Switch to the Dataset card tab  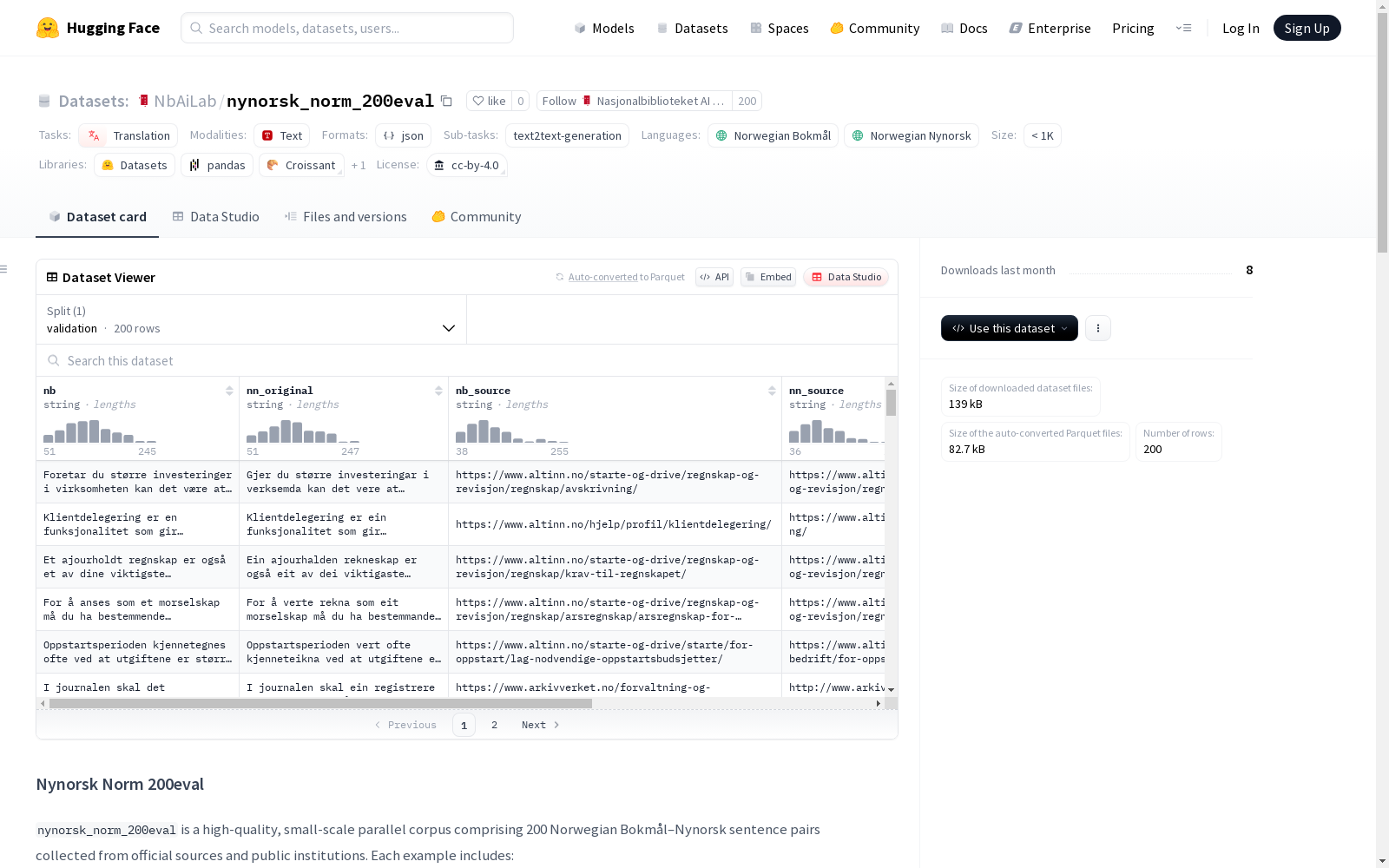[x=97, y=217]
